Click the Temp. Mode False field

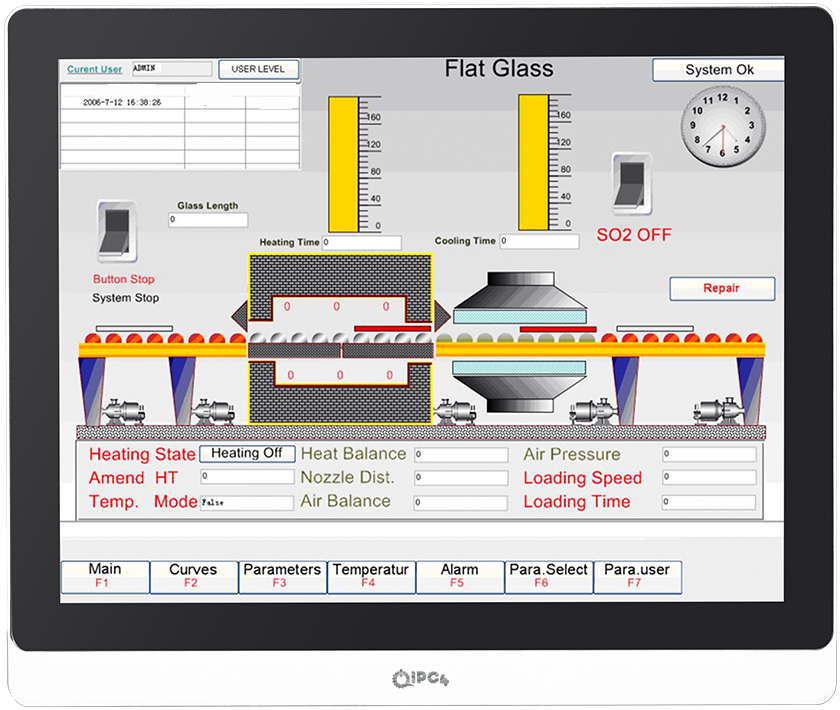pyautogui.click(x=247, y=503)
